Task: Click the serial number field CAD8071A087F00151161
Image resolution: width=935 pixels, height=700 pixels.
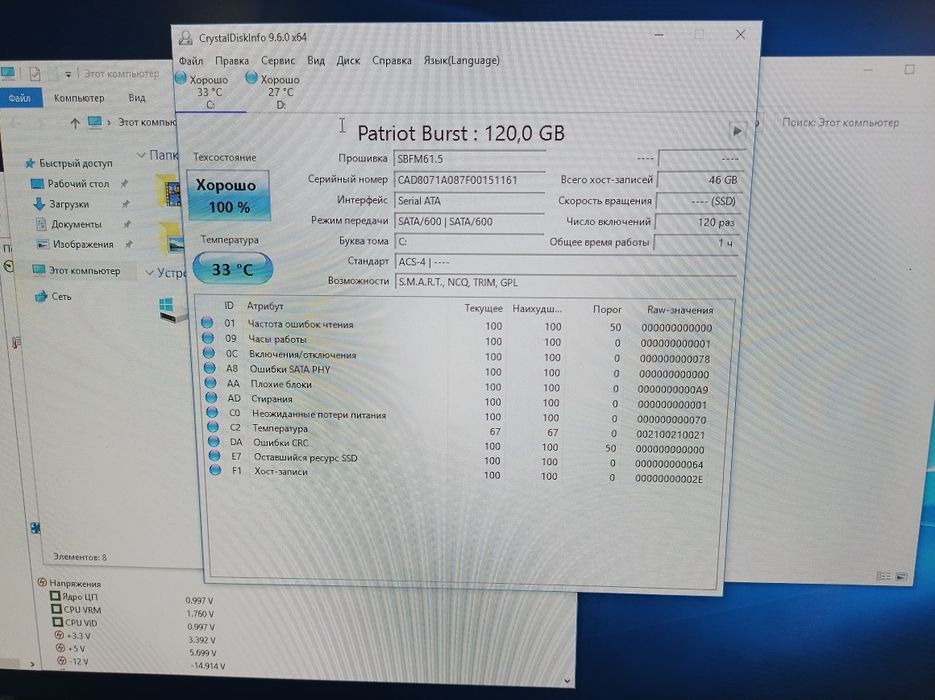Action: (x=469, y=180)
